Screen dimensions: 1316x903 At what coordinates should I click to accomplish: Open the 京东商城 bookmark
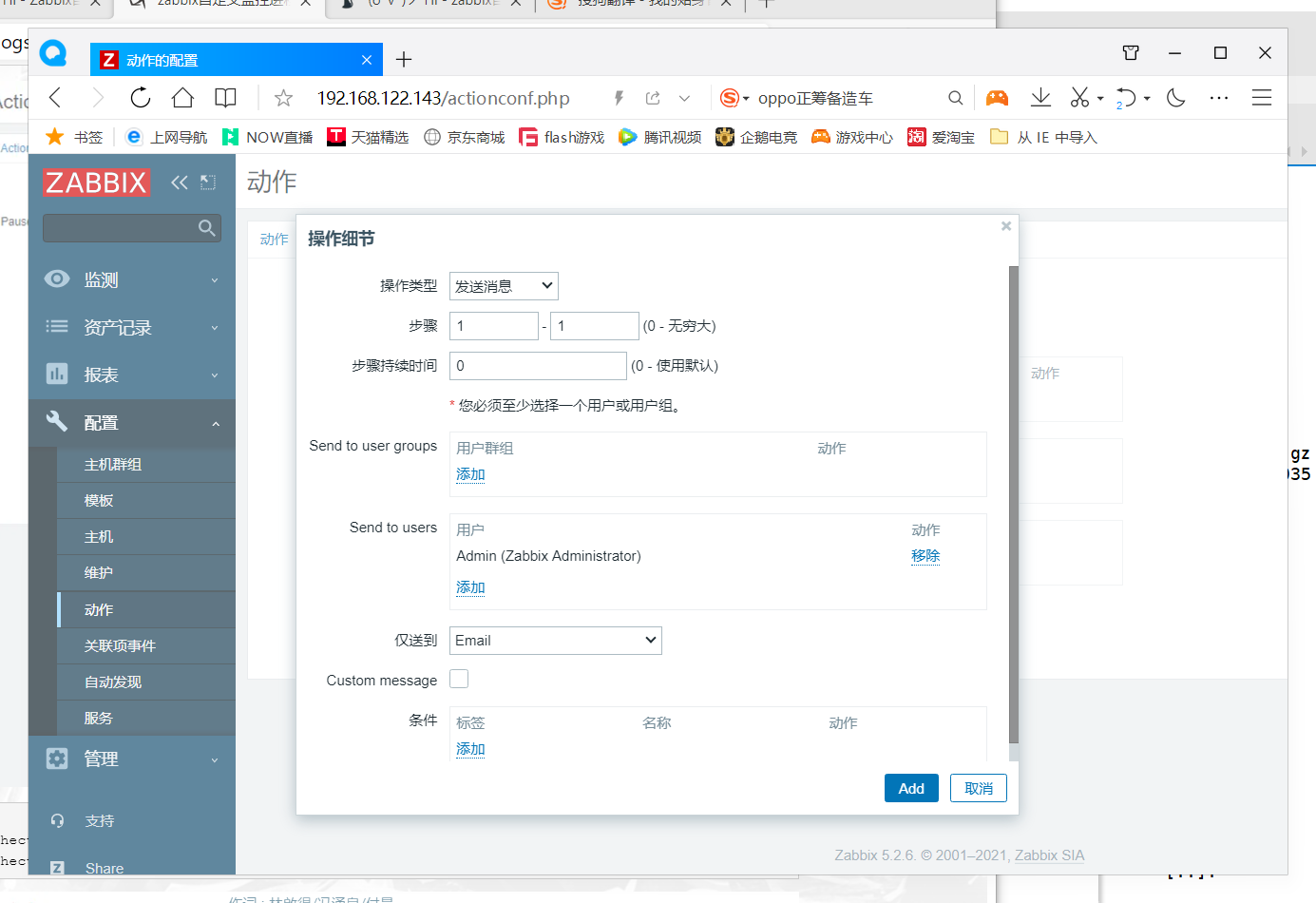tap(465, 137)
